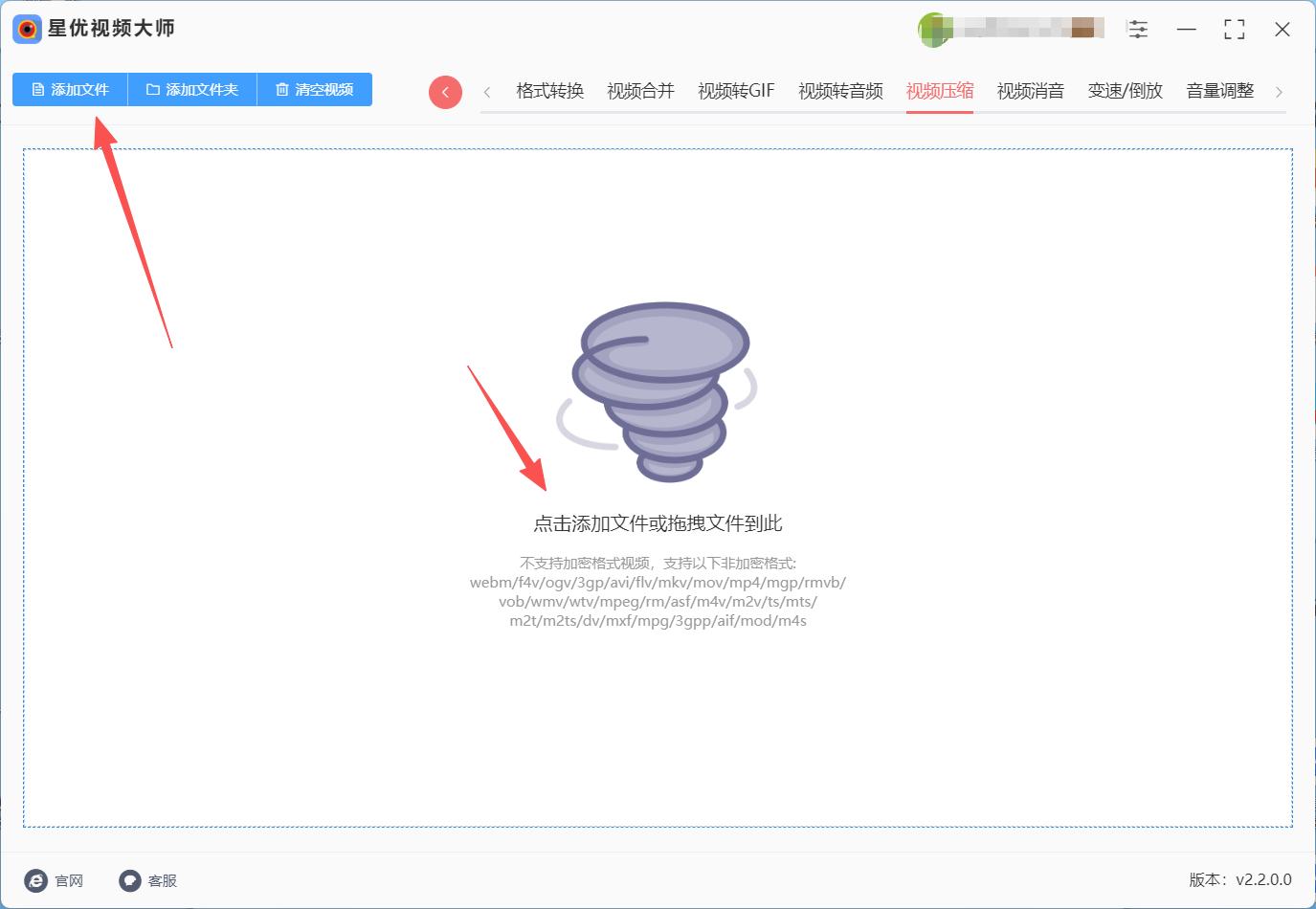1316x909 pixels.
Task: Click the 添加文件 (Add File) button
Action: tap(70, 90)
